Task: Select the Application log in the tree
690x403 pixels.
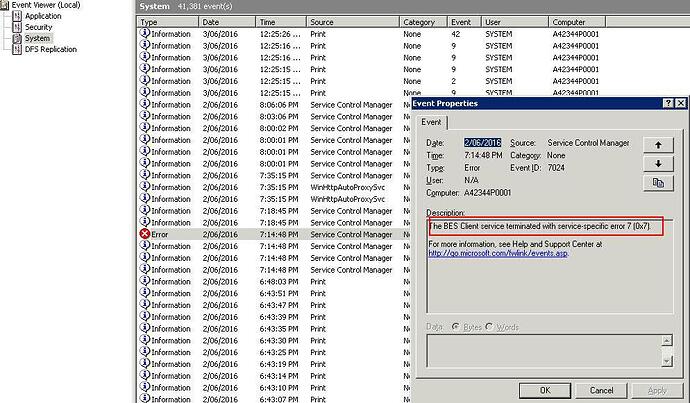Action: pyautogui.click(x=43, y=16)
